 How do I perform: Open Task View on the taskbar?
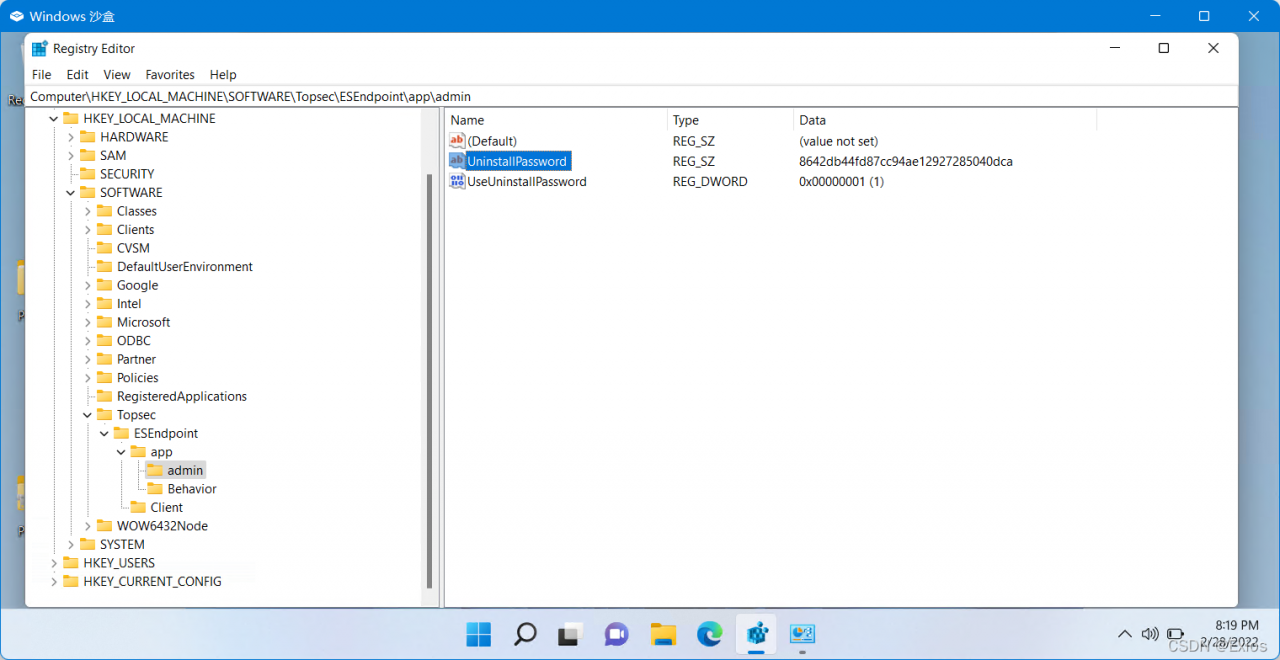coord(571,633)
